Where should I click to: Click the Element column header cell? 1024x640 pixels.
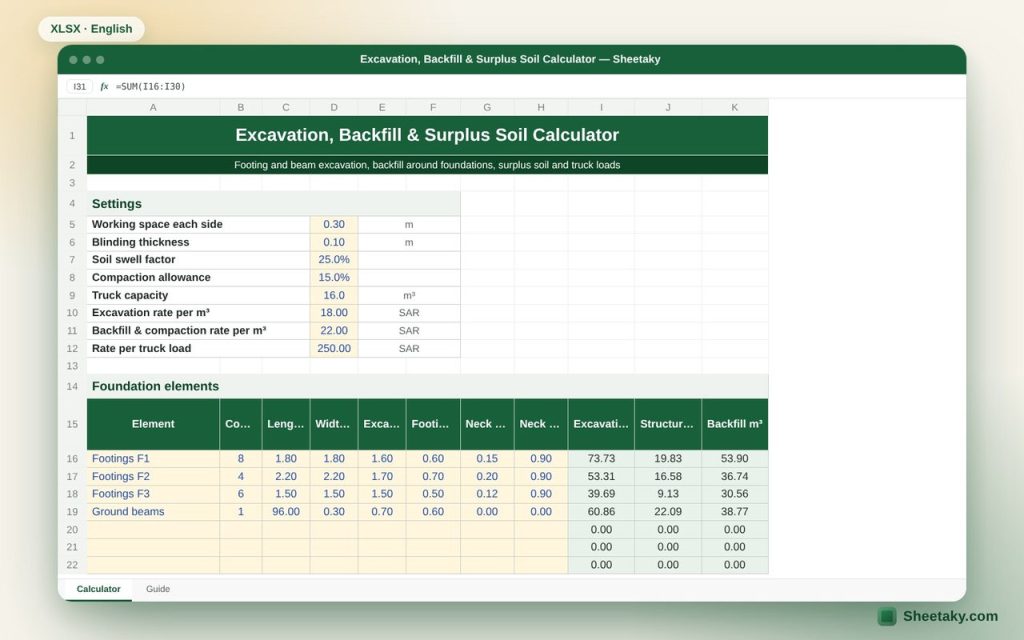pyautogui.click(x=153, y=424)
